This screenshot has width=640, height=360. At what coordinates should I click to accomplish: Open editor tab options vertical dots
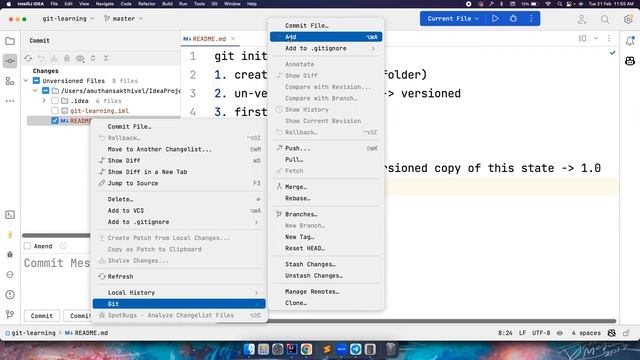click(609, 38)
